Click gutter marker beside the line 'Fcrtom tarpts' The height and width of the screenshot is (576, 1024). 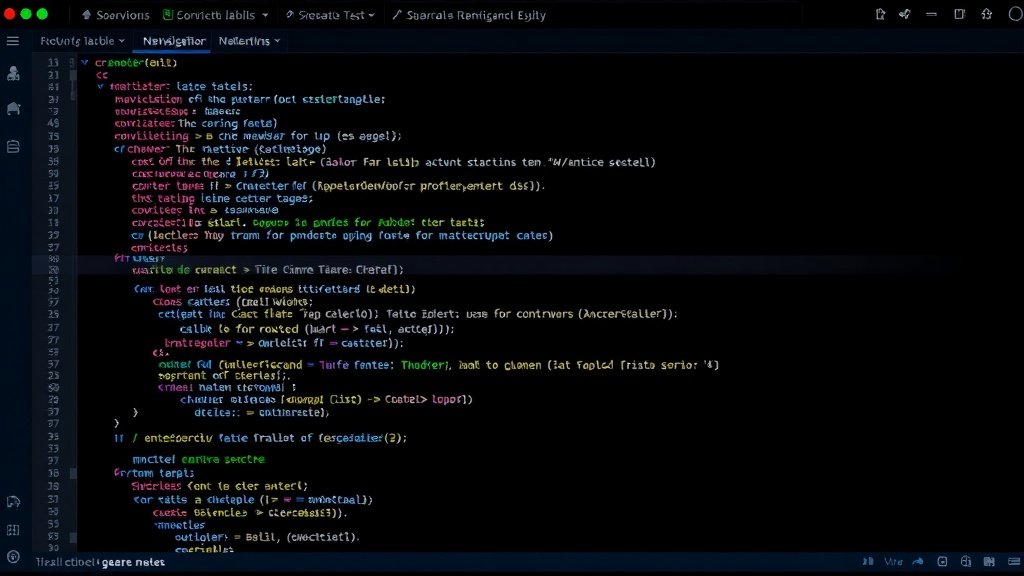coord(73,473)
